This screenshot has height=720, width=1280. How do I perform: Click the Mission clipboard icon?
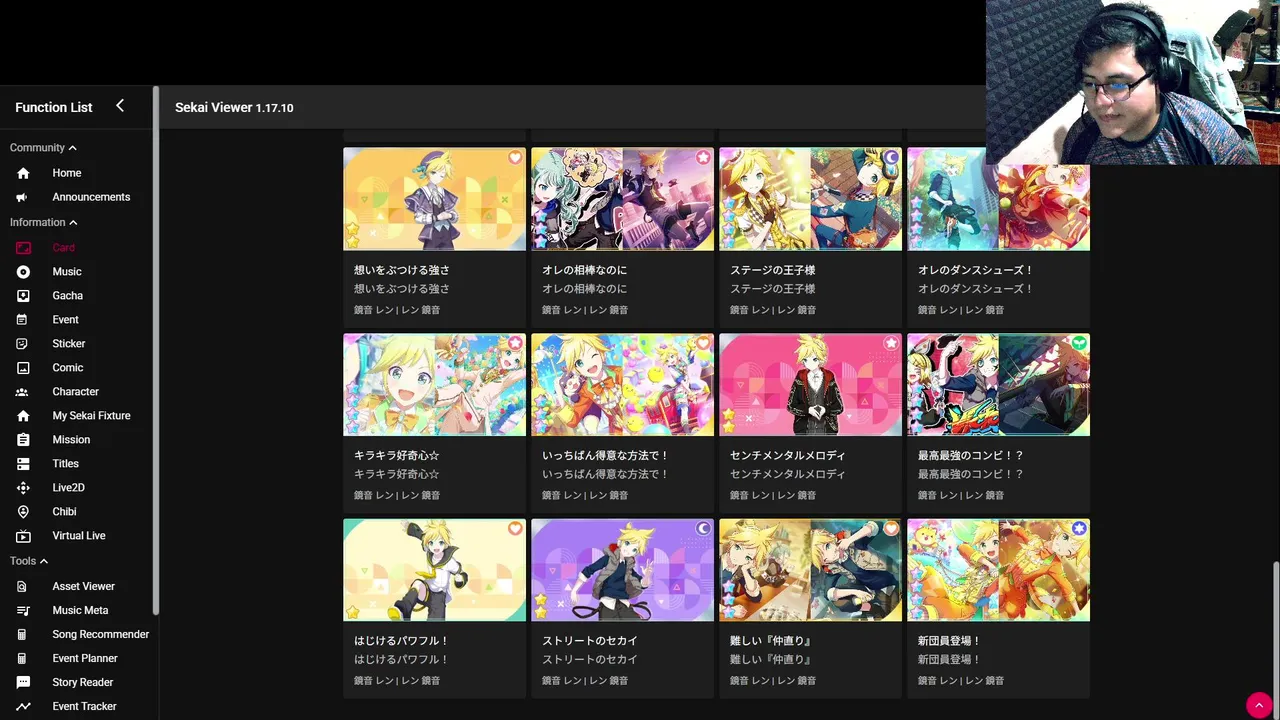click(23, 439)
